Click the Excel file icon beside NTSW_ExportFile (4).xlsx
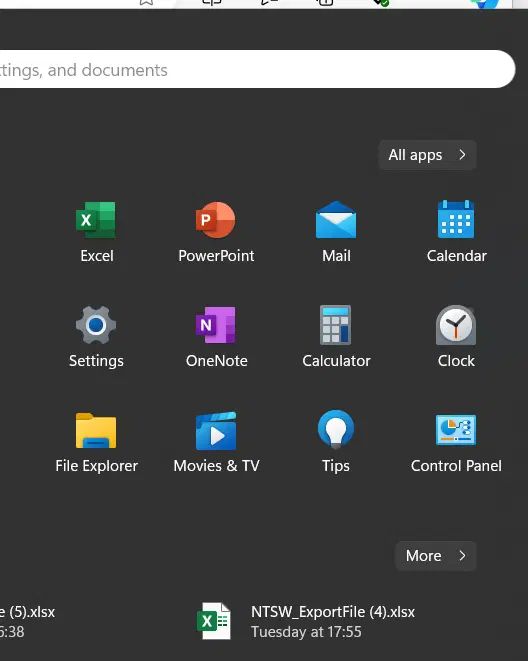The height and width of the screenshot is (661, 528). pos(214,621)
